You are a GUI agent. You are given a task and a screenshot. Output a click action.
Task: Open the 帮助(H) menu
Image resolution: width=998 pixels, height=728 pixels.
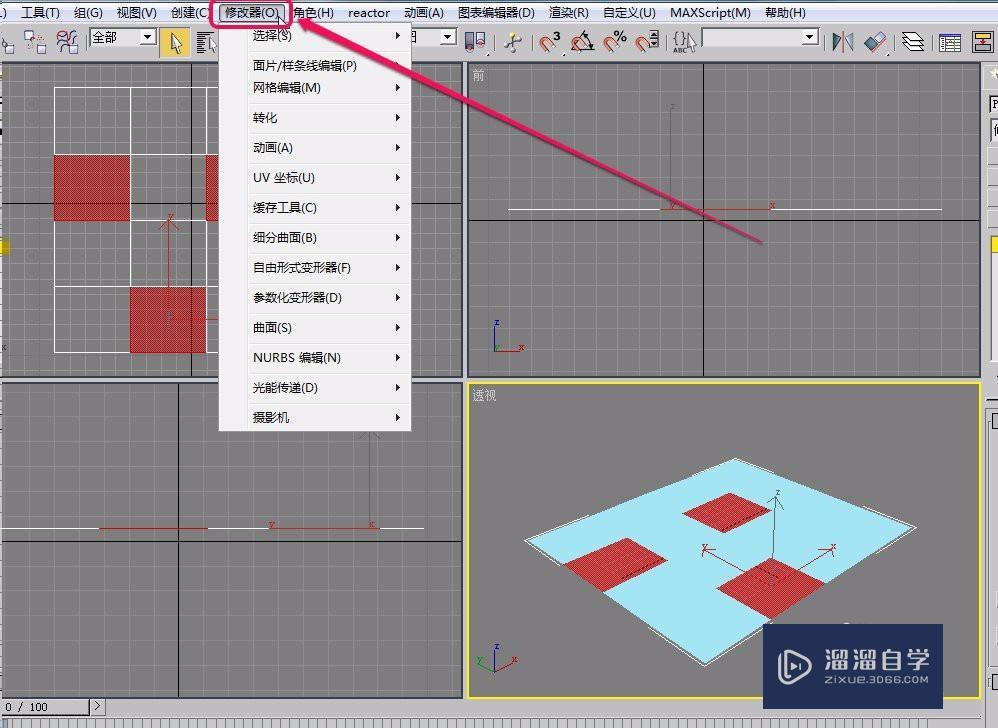coord(785,13)
